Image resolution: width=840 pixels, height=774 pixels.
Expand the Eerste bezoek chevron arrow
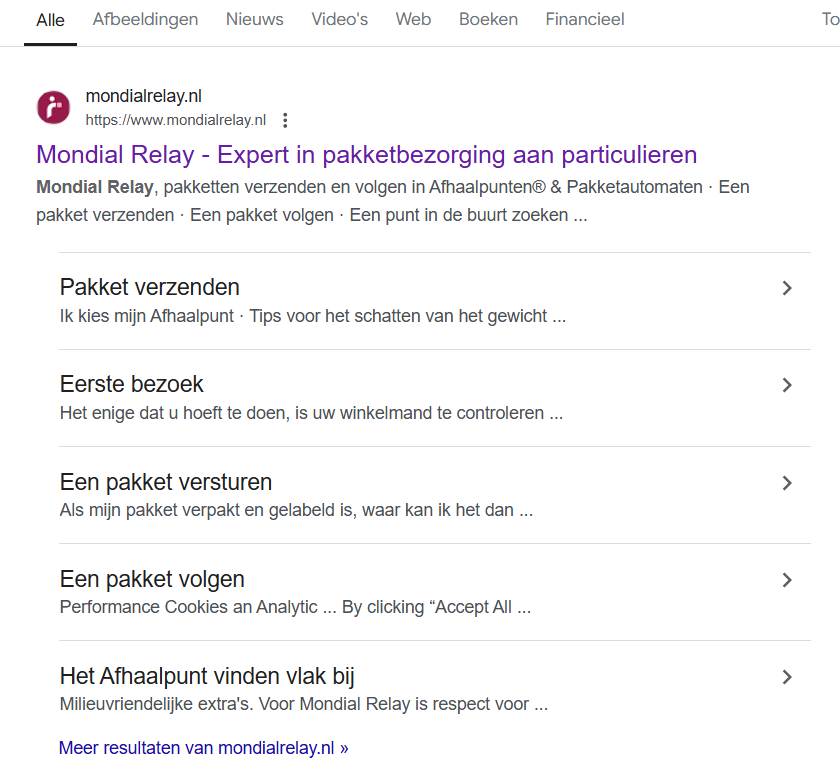pos(786,385)
